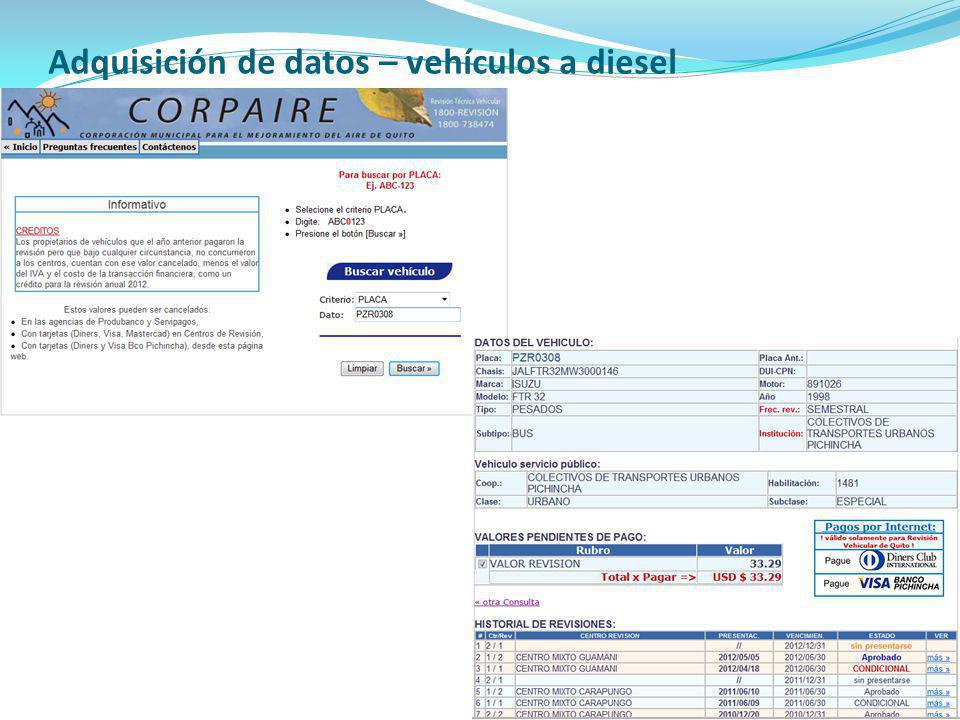Open más » for the Aprobado 2012/05/05 row
The image size is (960, 720).
coord(938,658)
